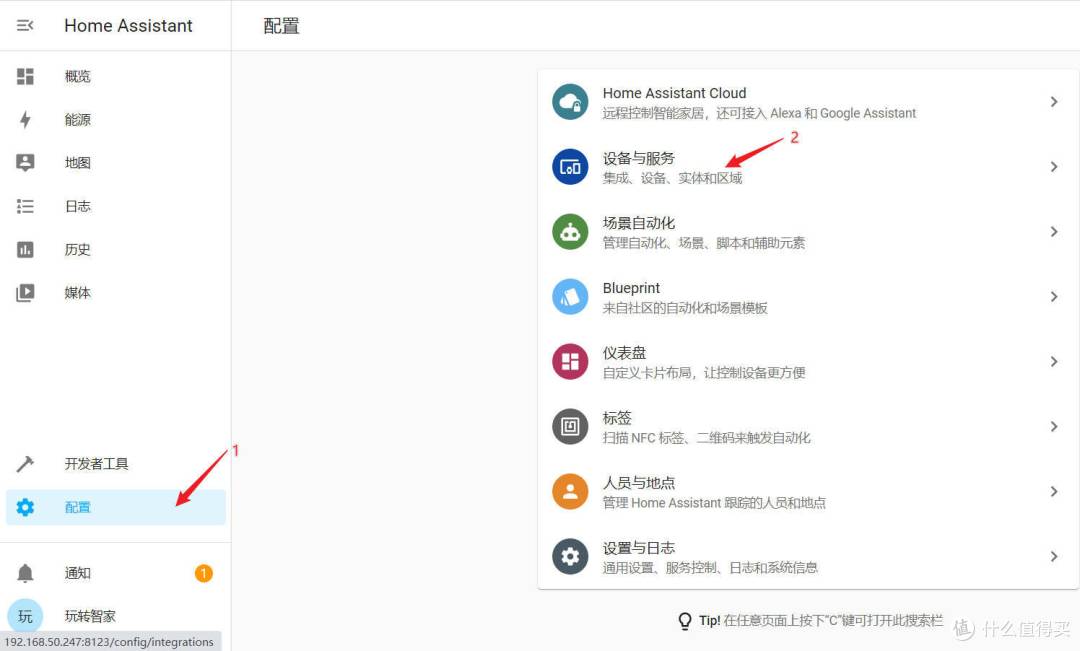Image resolution: width=1080 pixels, height=651 pixels.
Task: Click the description 集成、设备、实体和区域
Action: click(x=672, y=178)
